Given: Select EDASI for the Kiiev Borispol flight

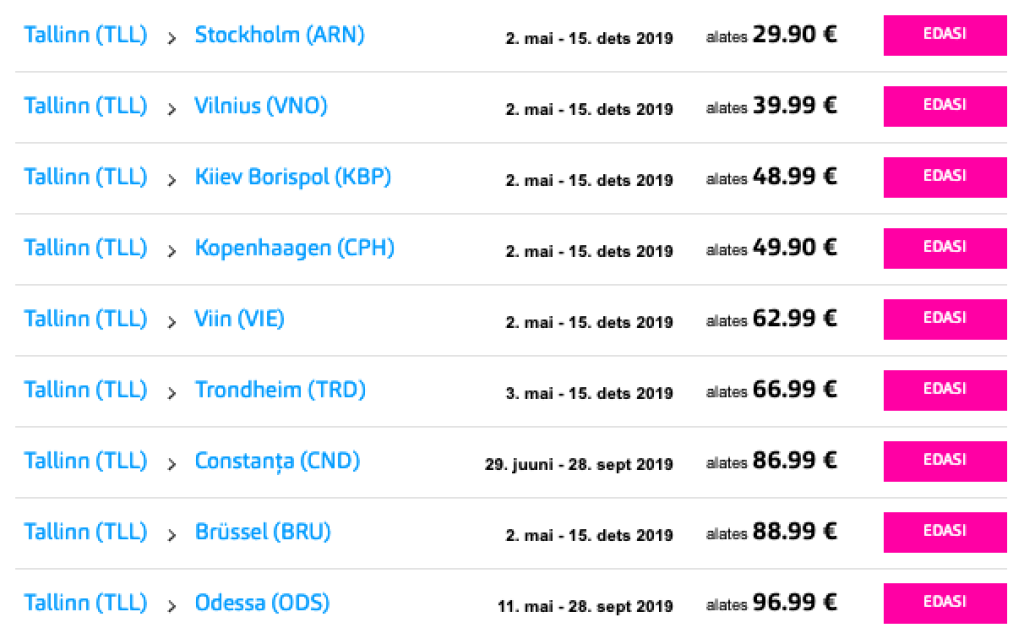Looking at the screenshot, I should (x=944, y=177).
